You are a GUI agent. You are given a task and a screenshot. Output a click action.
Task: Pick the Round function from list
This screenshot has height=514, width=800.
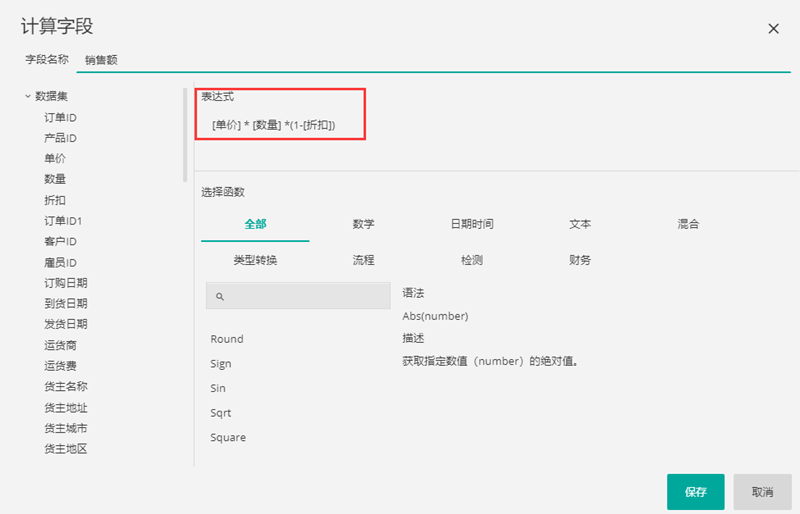[x=227, y=339]
